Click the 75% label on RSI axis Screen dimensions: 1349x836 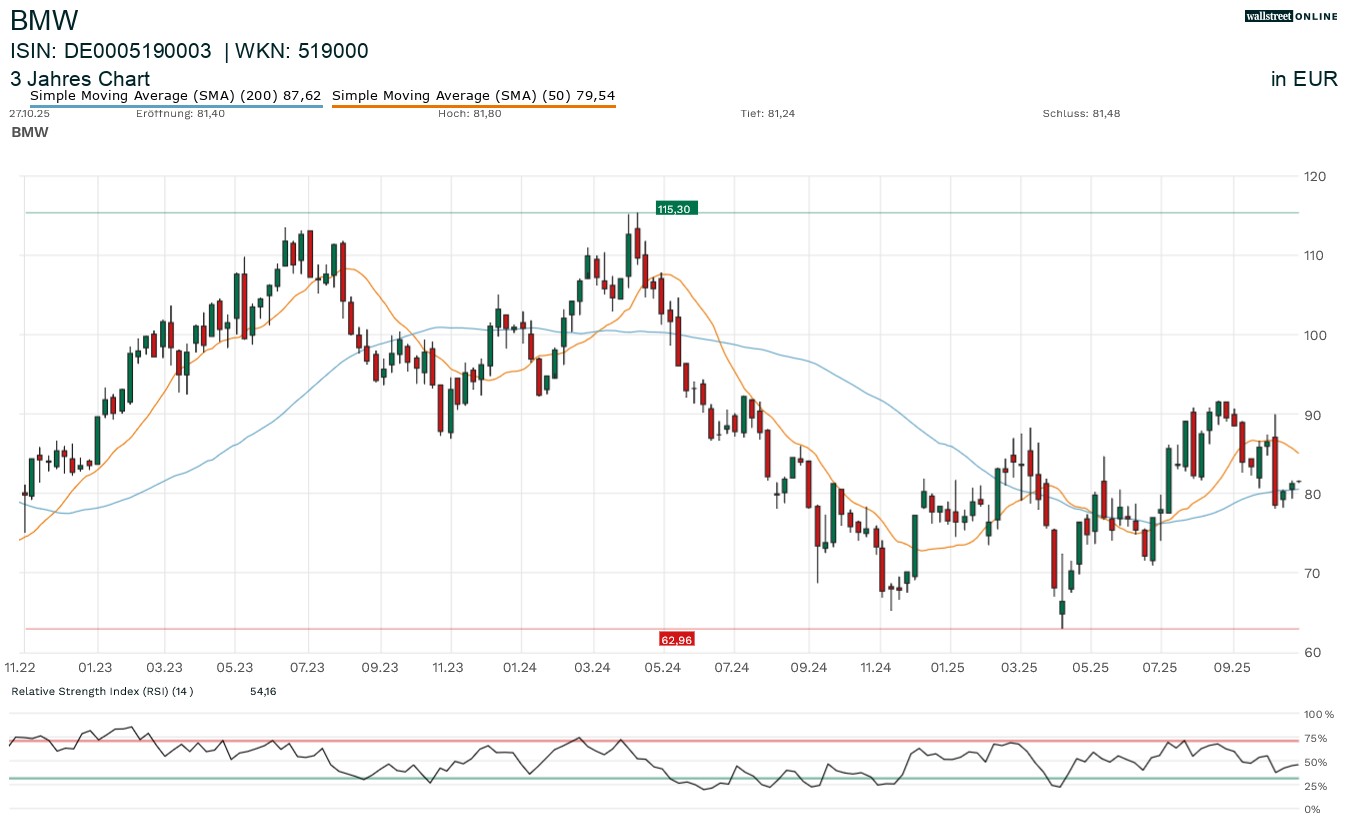point(1317,739)
